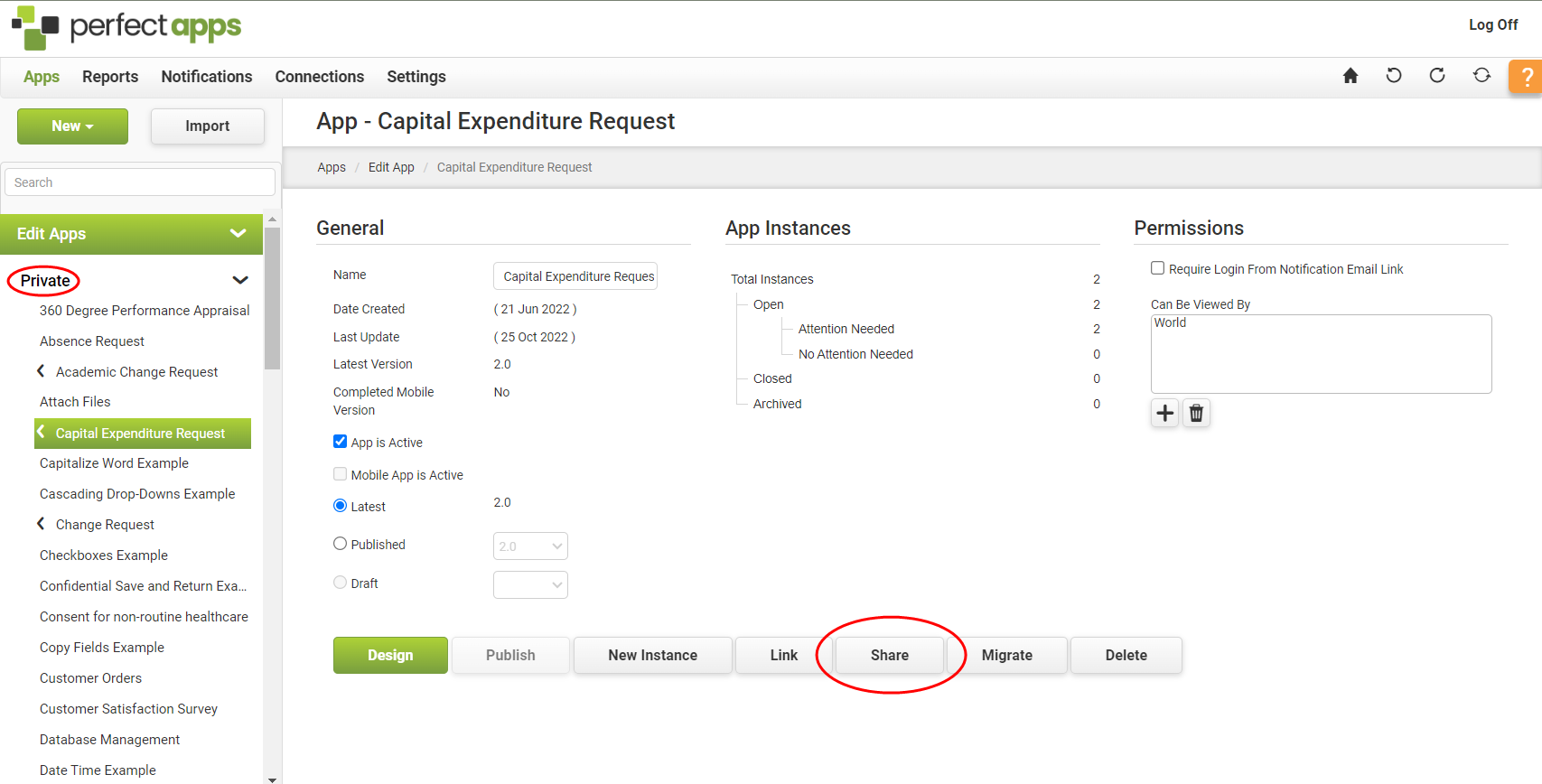Image resolution: width=1542 pixels, height=784 pixels.
Task: Click the counter-clockwise undo arrow icon
Action: pyautogui.click(x=1394, y=76)
